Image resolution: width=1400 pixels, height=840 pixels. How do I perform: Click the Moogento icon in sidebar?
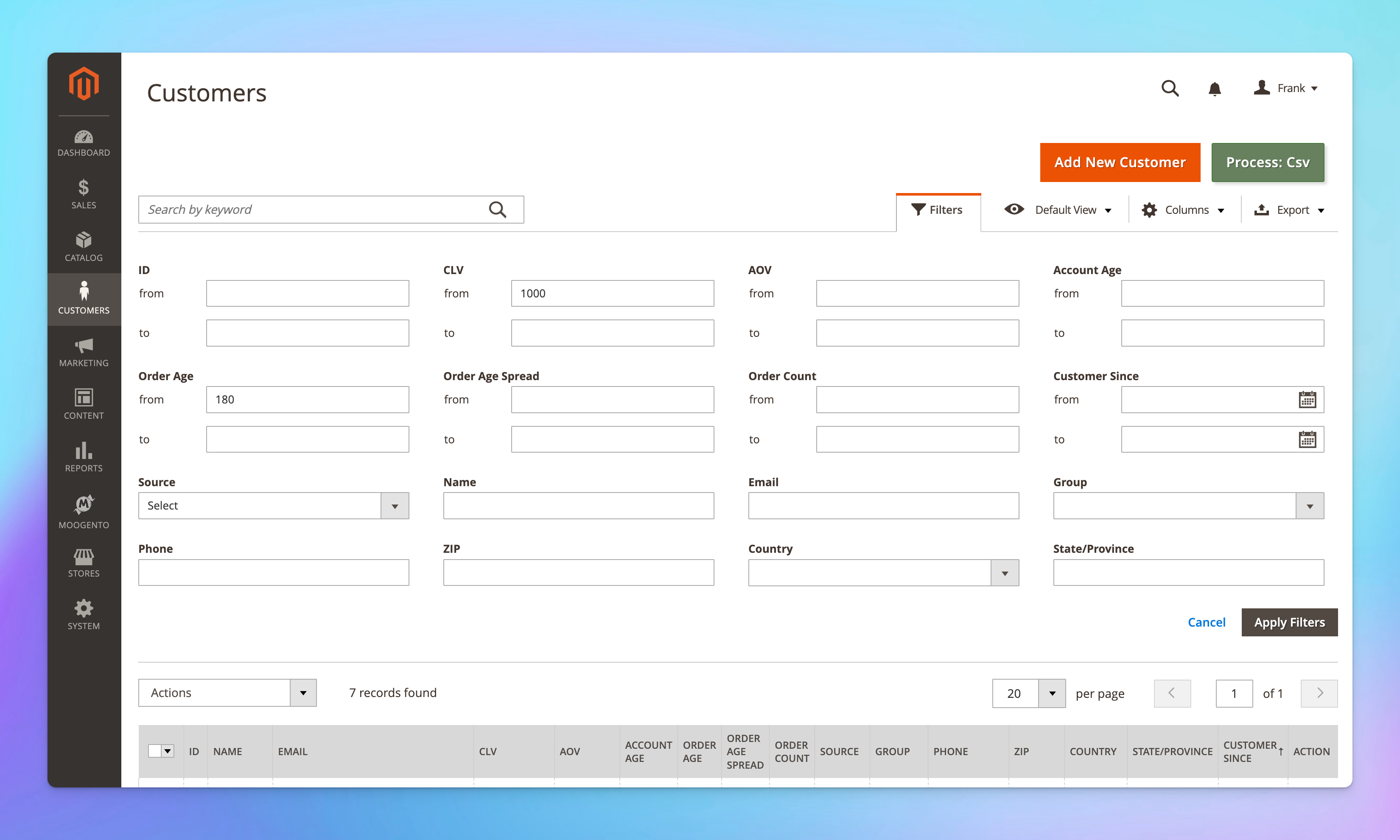click(x=83, y=503)
